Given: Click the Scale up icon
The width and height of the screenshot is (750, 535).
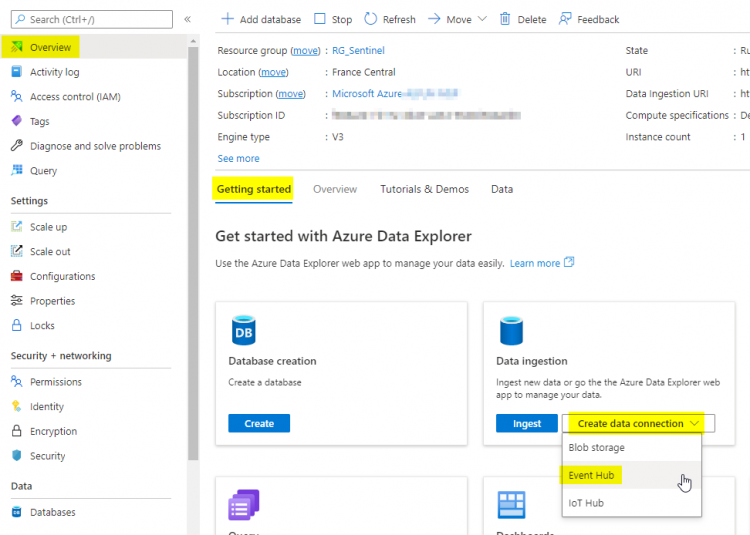Looking at the screenshot, I should point(17,227).
